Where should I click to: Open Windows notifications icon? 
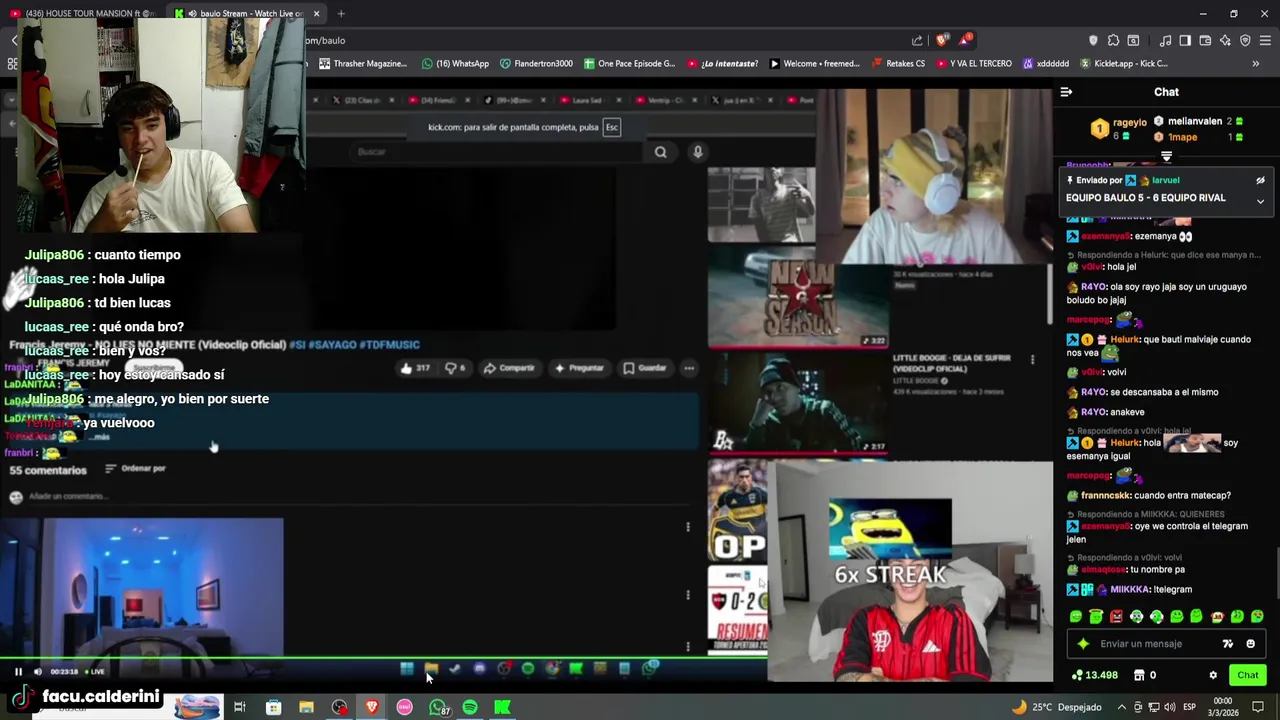(1258, 707)
